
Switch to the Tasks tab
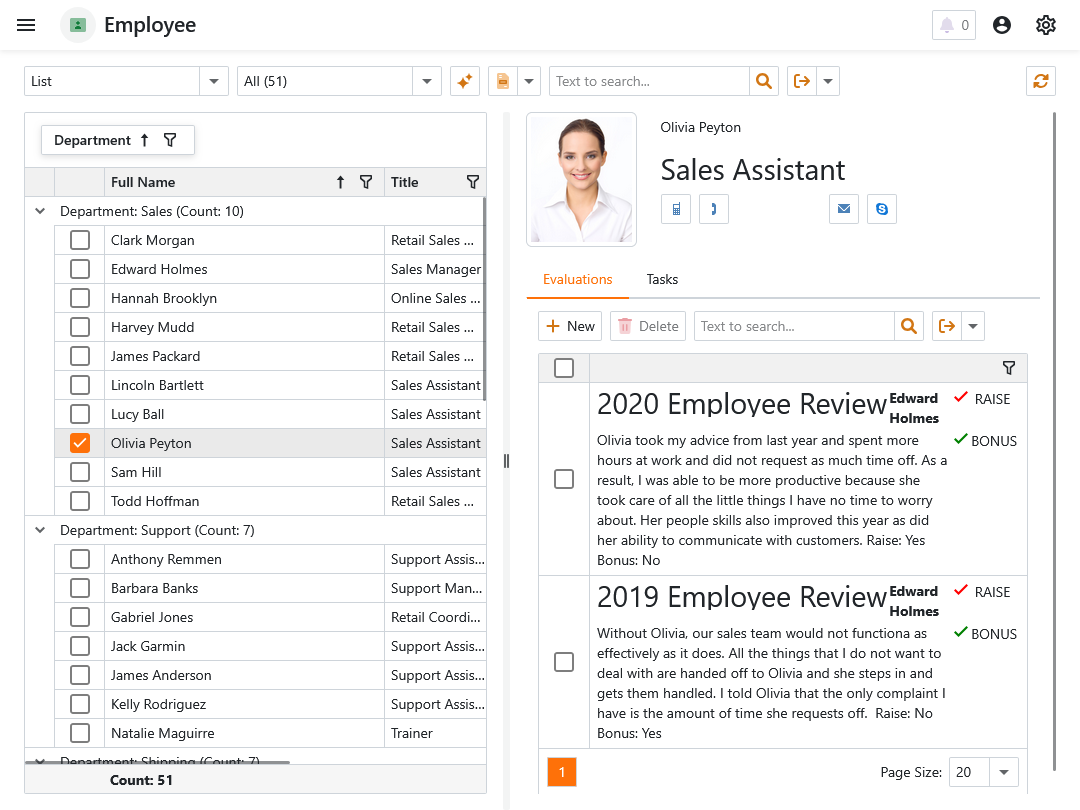(x=662, y=279)
